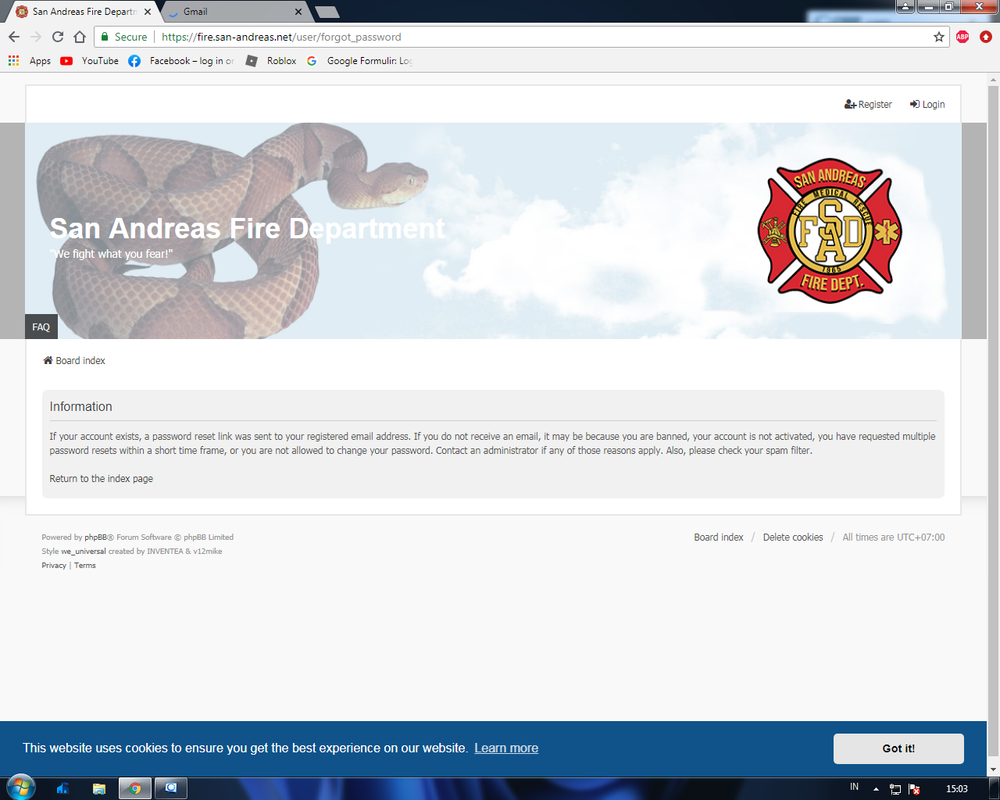
Task: Open the phpBB link in the footer
Action: (x=96, y=537)
